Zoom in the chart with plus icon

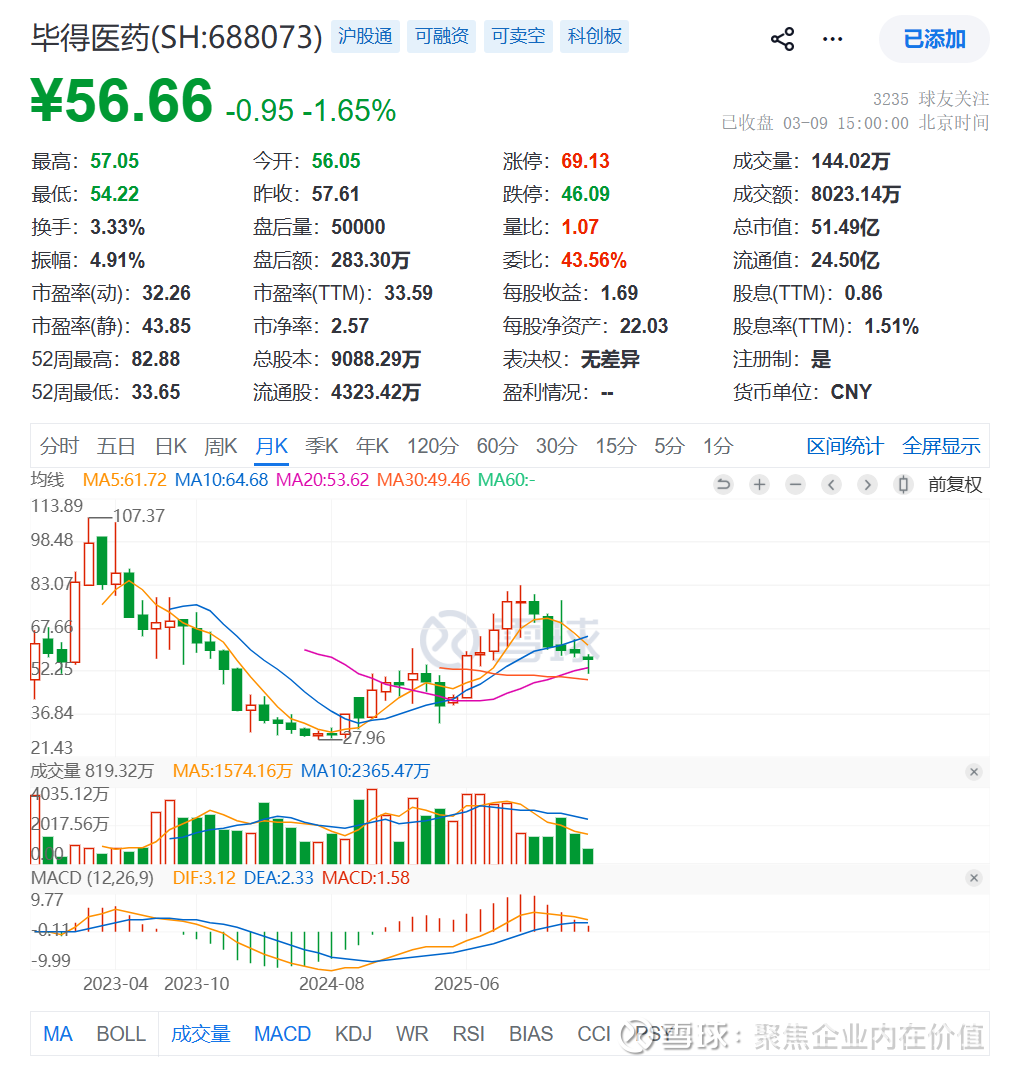[759, 484]
